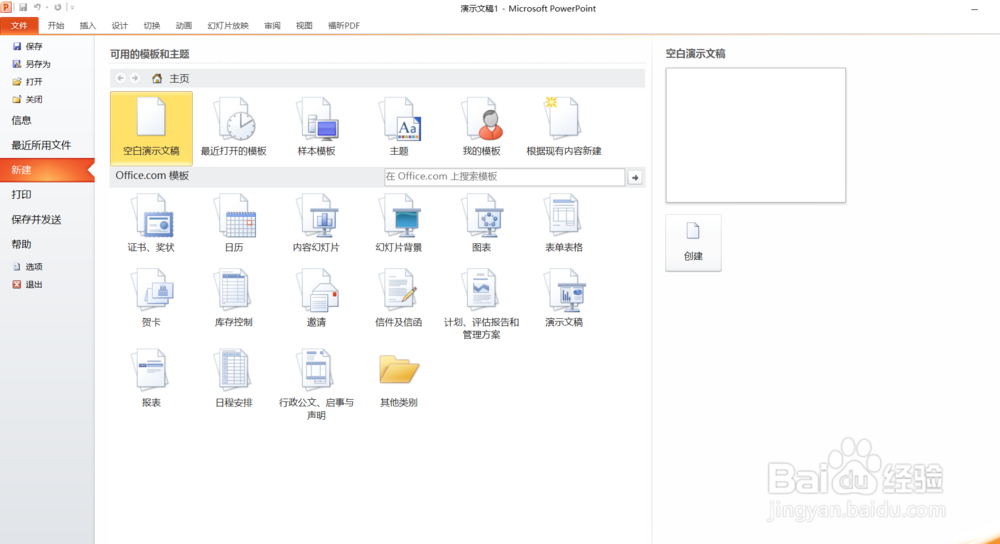
Task: Open the 信件及信函 letters category
Action: (399, 298)
